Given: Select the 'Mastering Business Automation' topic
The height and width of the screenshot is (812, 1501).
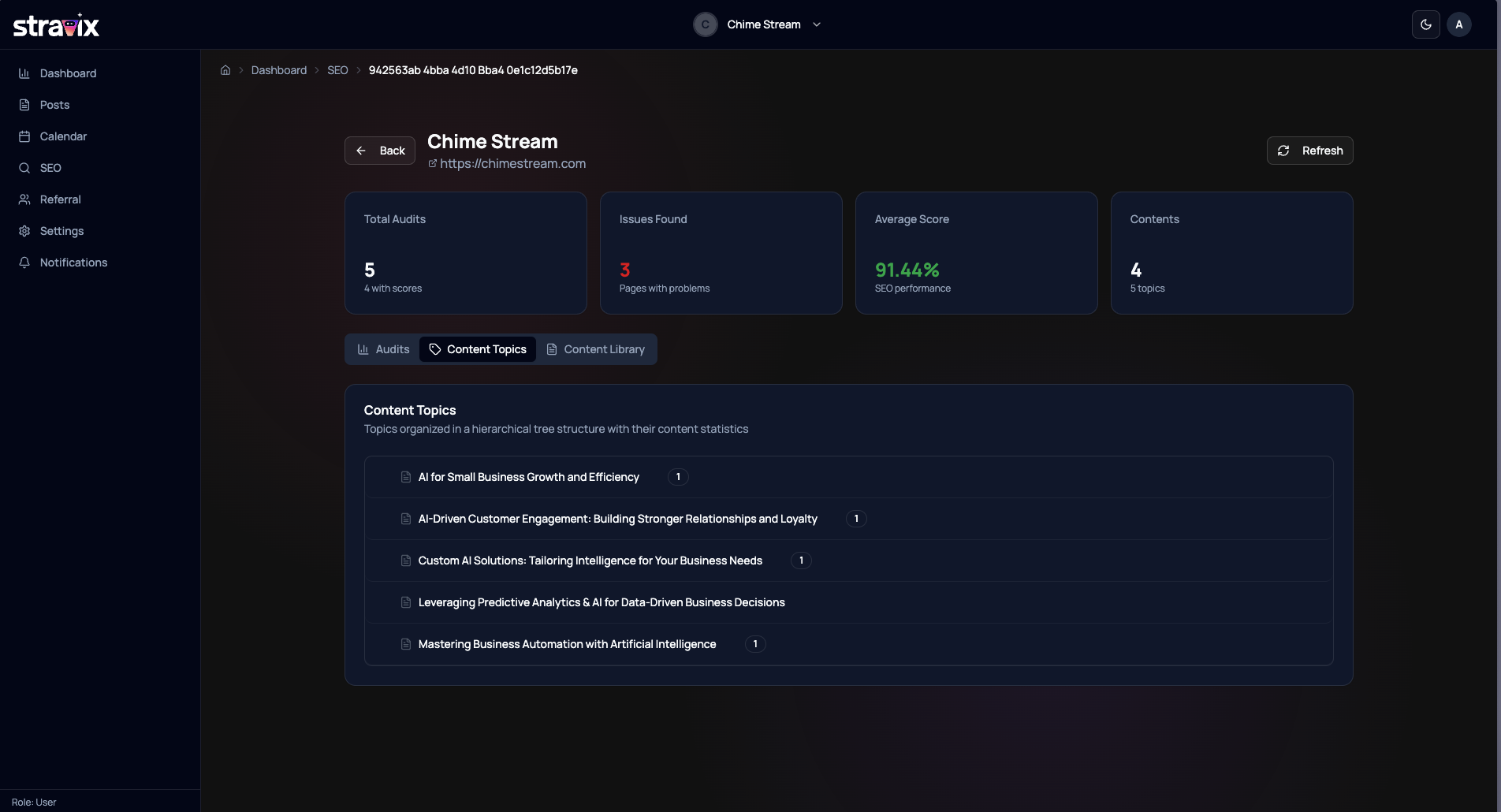Looking at the screenshot, I should 849,644.
